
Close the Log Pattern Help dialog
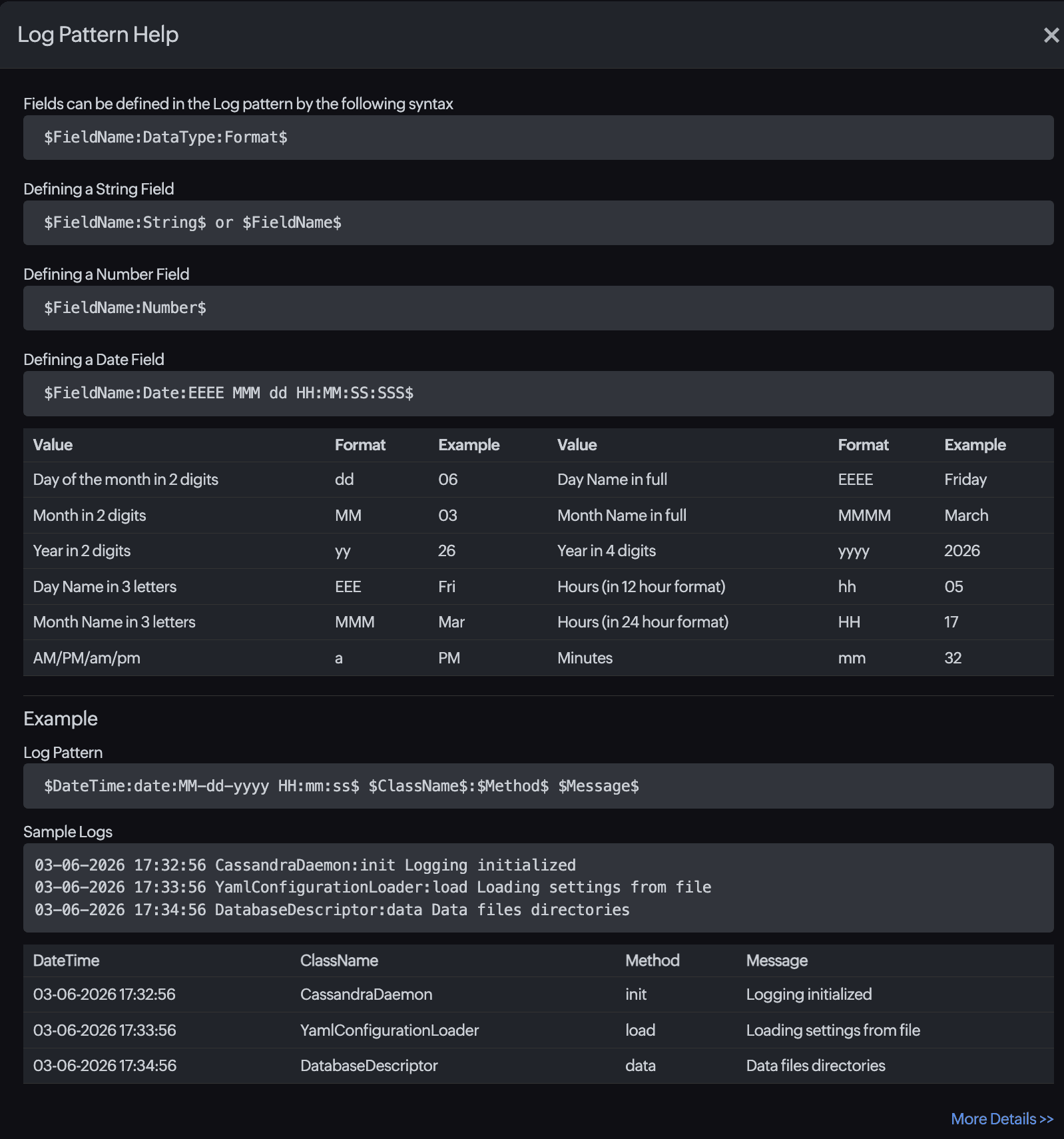pyautogui.click(x=1051, y=35)
